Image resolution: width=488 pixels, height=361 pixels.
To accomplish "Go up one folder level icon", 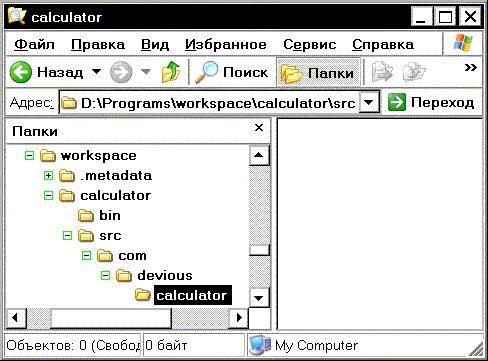I will tap(171, 72).
